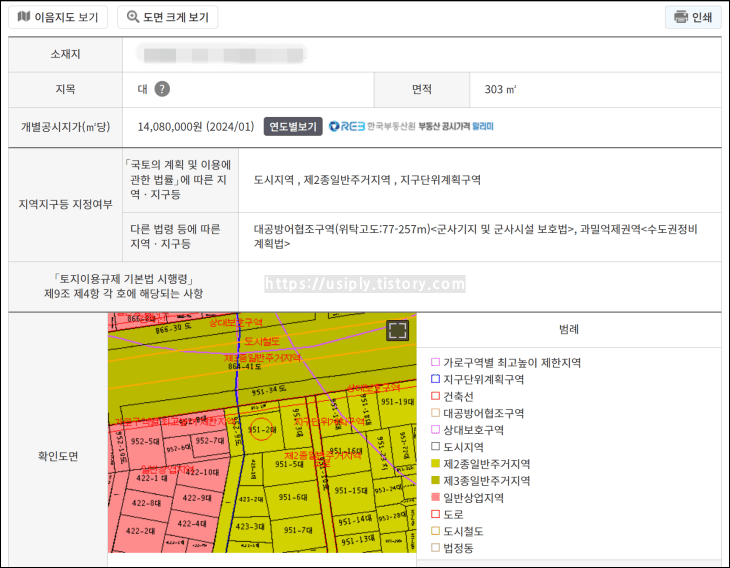
Task: Expand the map to fullscreen using corner icon
Action: [398, 331]
